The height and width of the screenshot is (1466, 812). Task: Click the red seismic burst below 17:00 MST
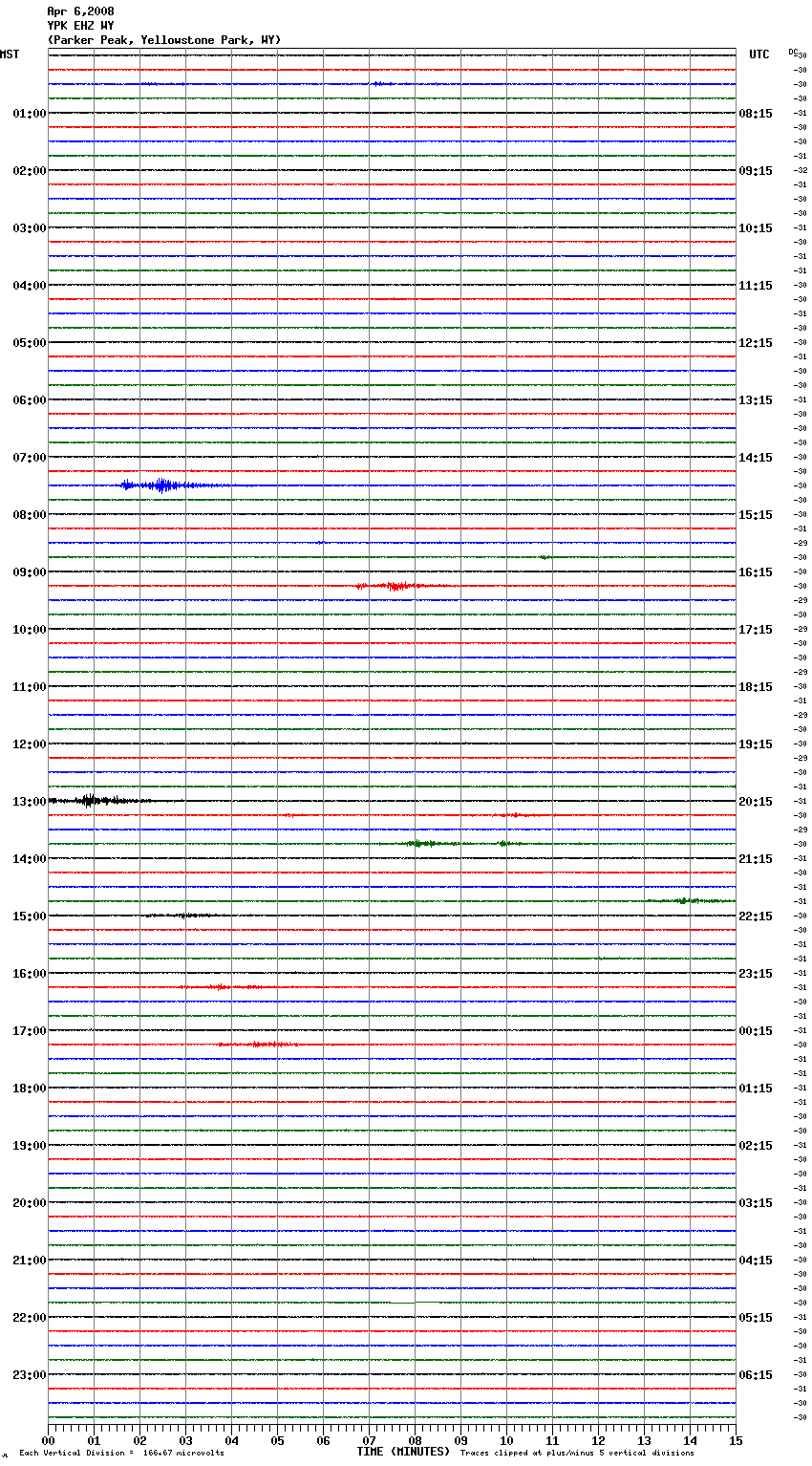click(x=256, y=1045)
